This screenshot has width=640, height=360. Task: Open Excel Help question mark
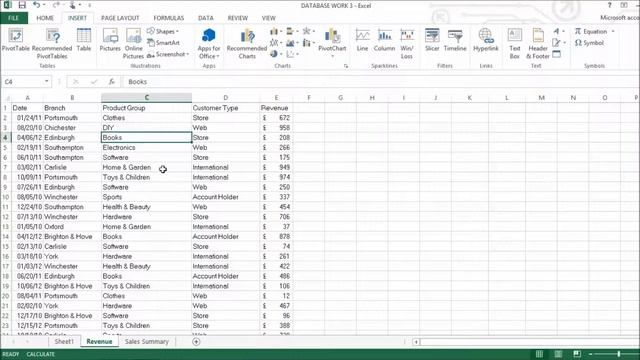609,5
